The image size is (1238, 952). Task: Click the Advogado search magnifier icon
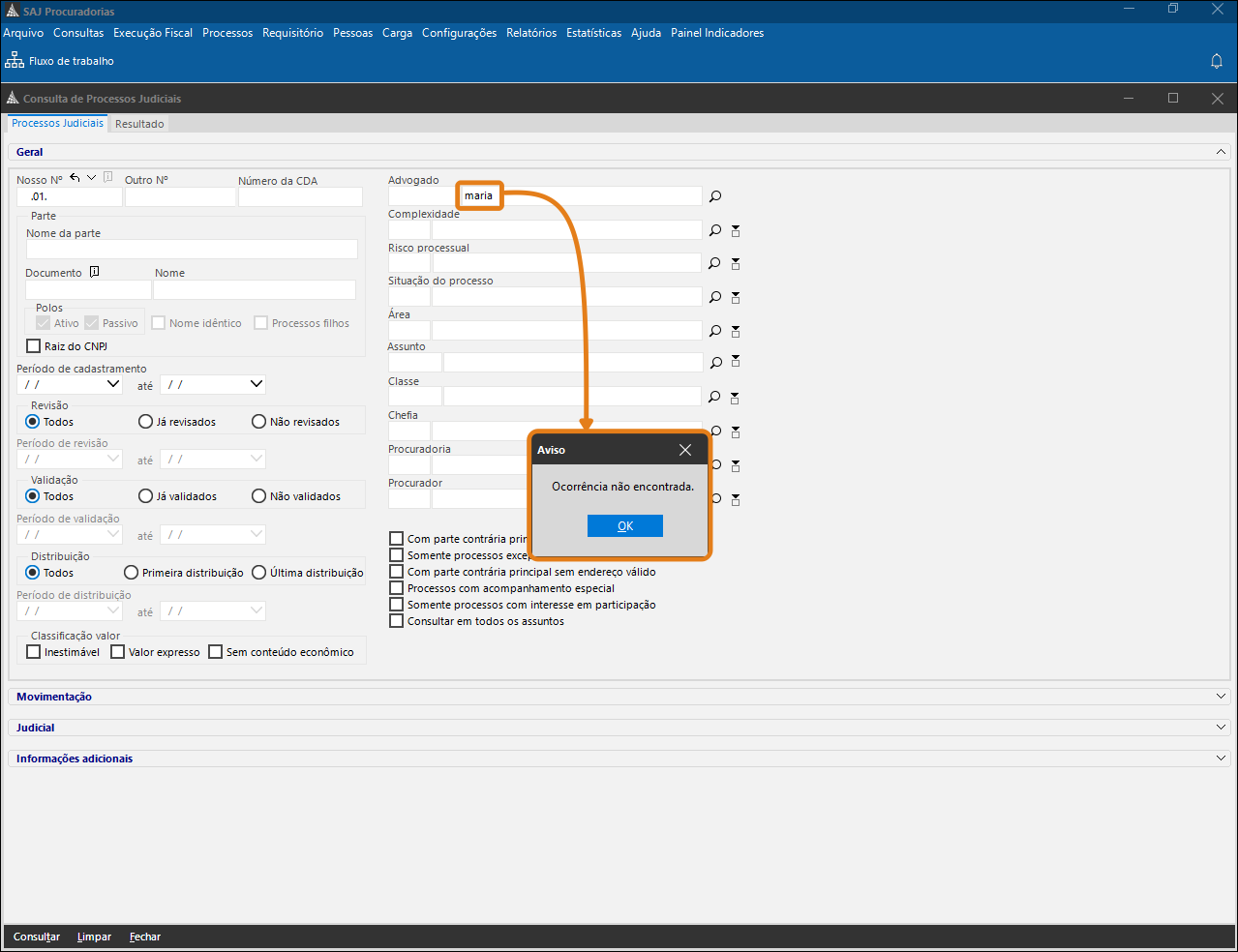pyautogui.click(x=715, y=196)
